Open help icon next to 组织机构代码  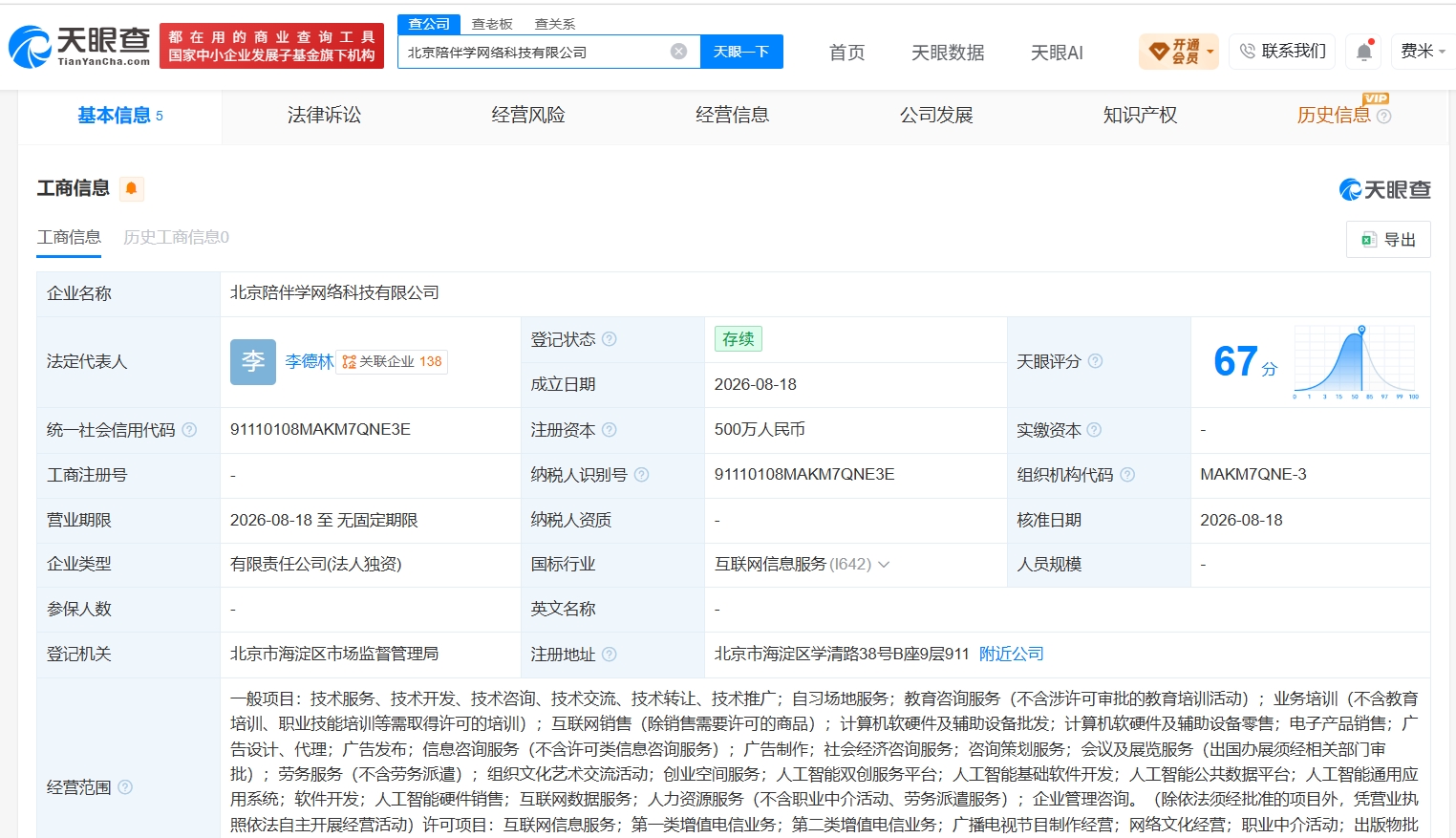click(1127, 475)
